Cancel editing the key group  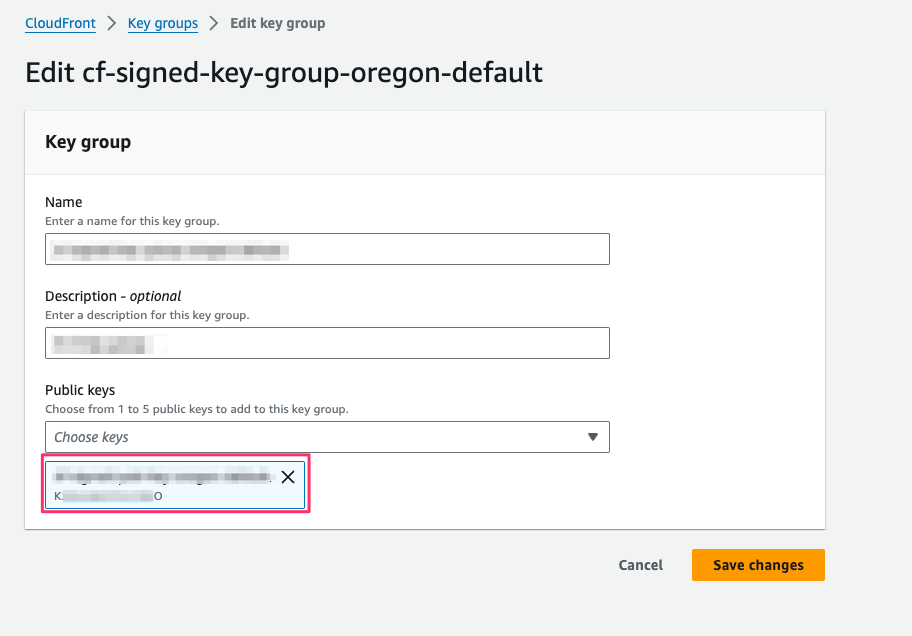tap(640, 565)
